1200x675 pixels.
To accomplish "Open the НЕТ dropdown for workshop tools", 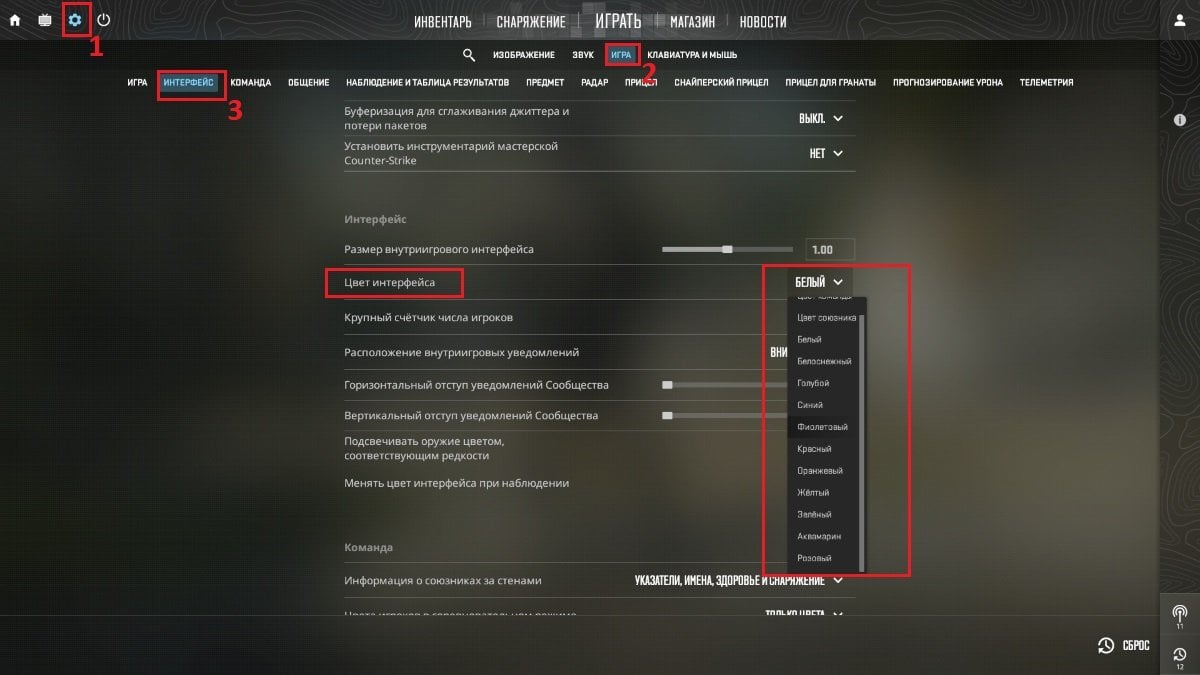I will pyautogui.click(x=826, y=153).
